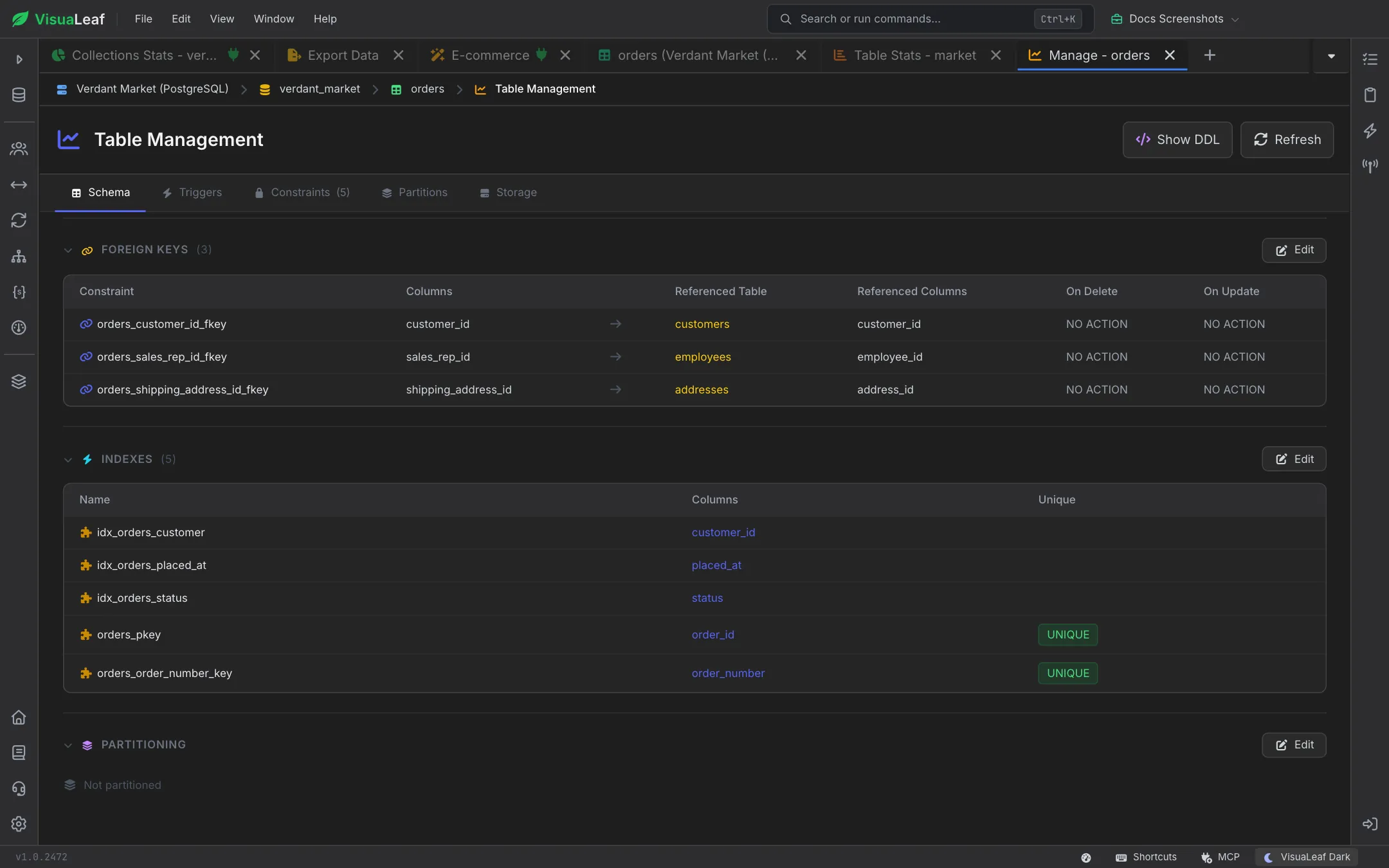This screenshot has width=1389, height=868.
Task: Go to the home sidebar icon
Action: 19,717
